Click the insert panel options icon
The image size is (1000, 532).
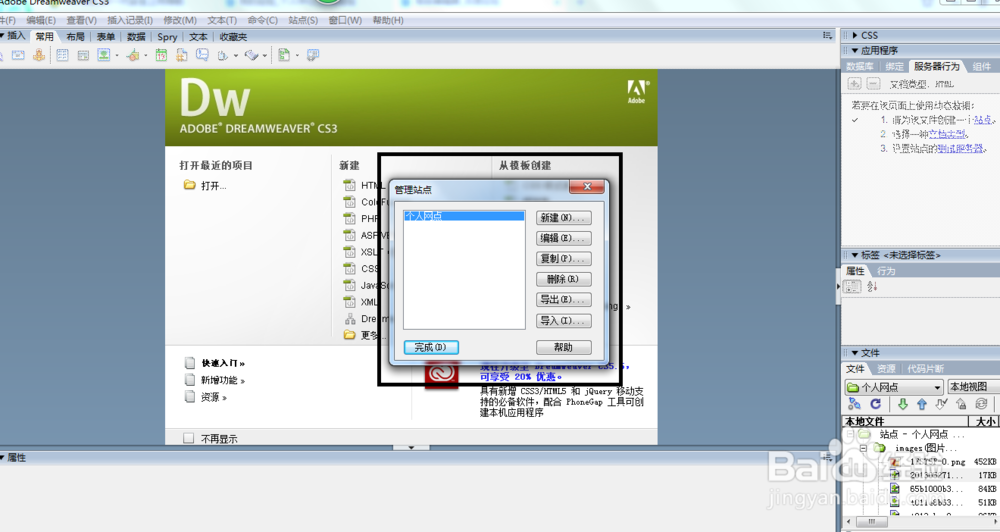pyautogui.click(x=827, y=36)
